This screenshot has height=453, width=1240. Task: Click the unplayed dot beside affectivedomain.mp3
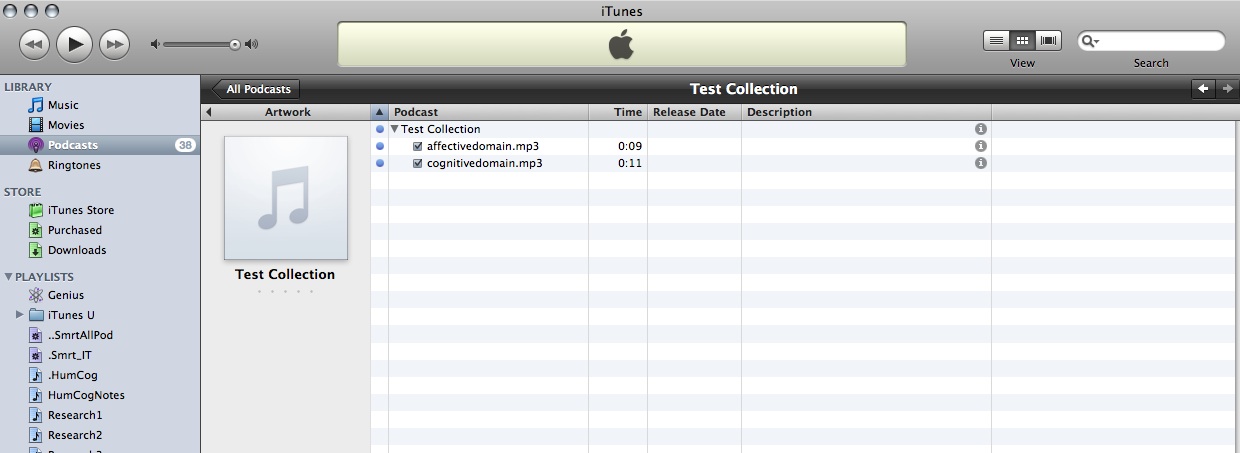point(379,146)
